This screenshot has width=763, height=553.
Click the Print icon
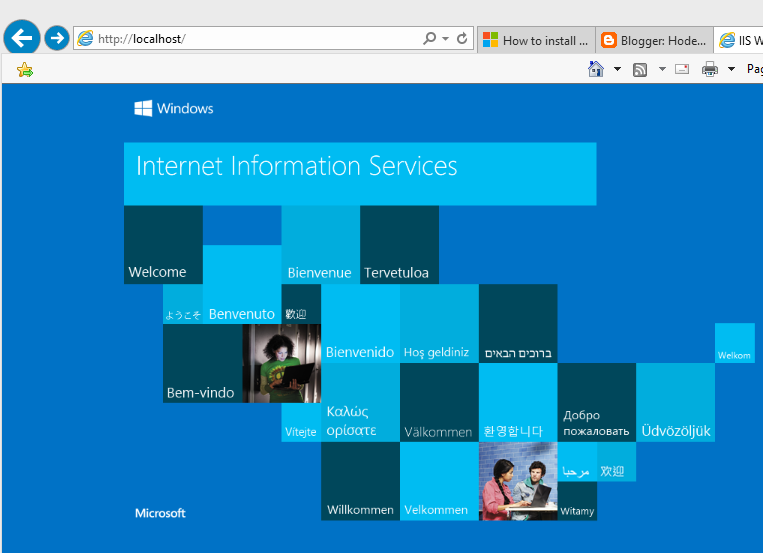709,69
